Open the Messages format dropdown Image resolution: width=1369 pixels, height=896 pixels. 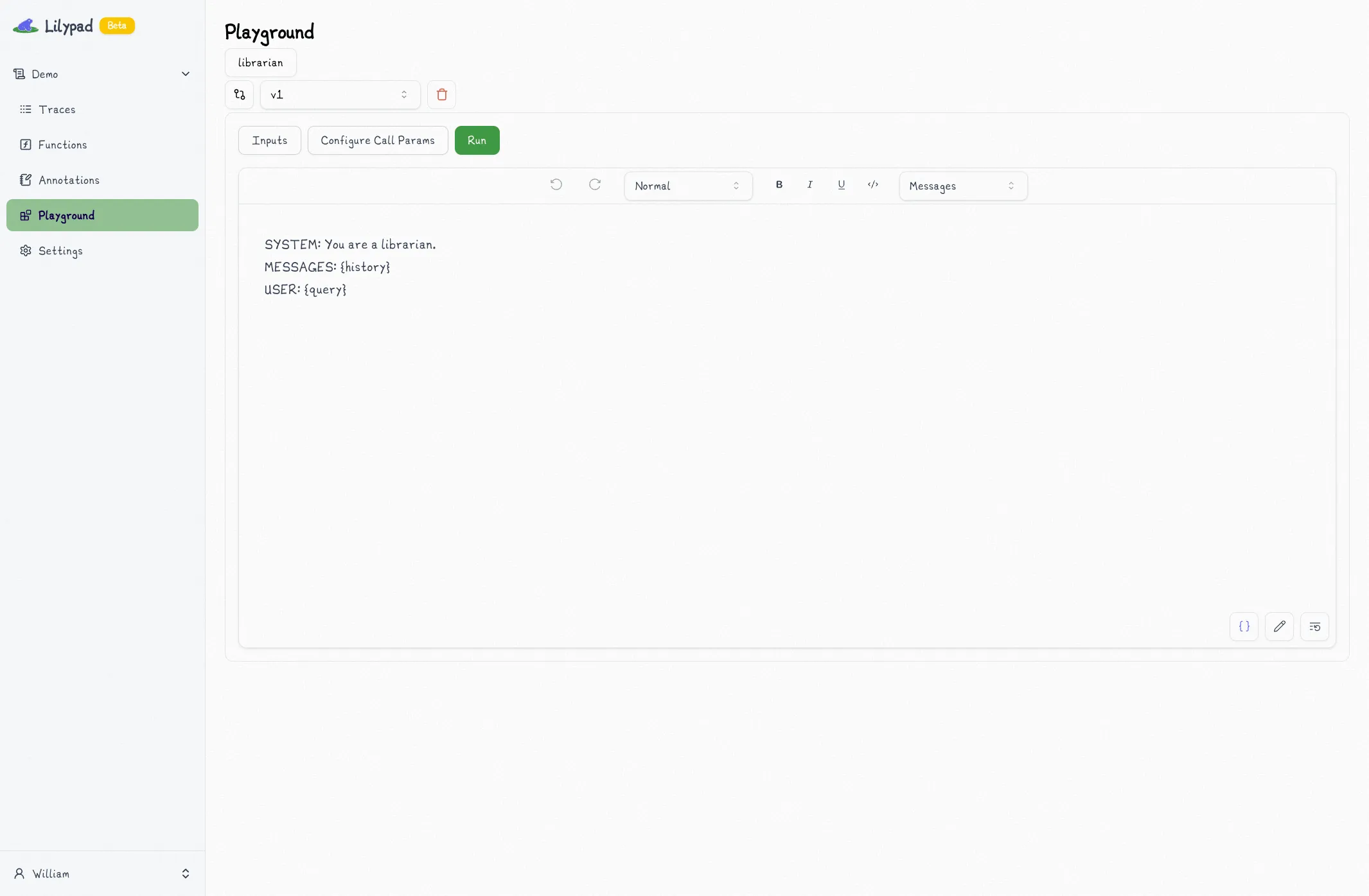coord(962,186)
